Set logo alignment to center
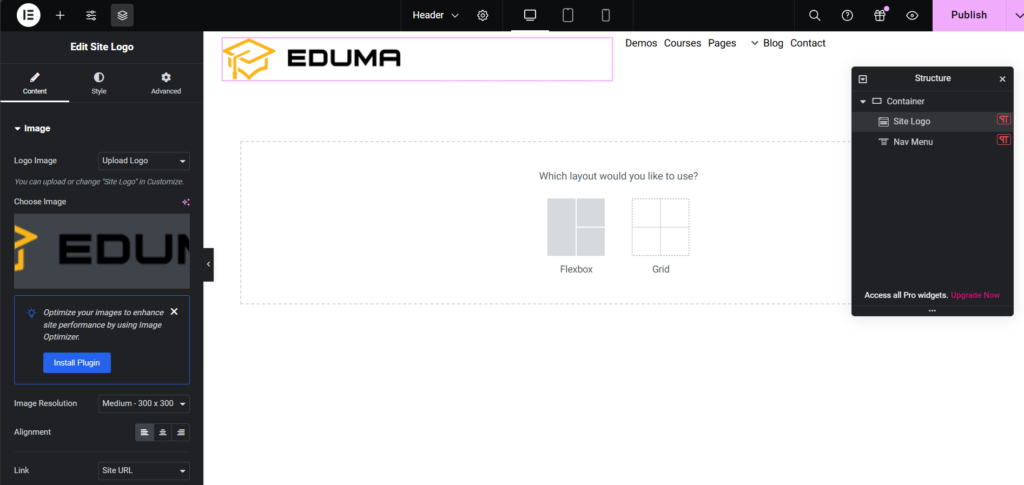The width and height of the screenshot is (1024, 485). click(x=163, y=432)
